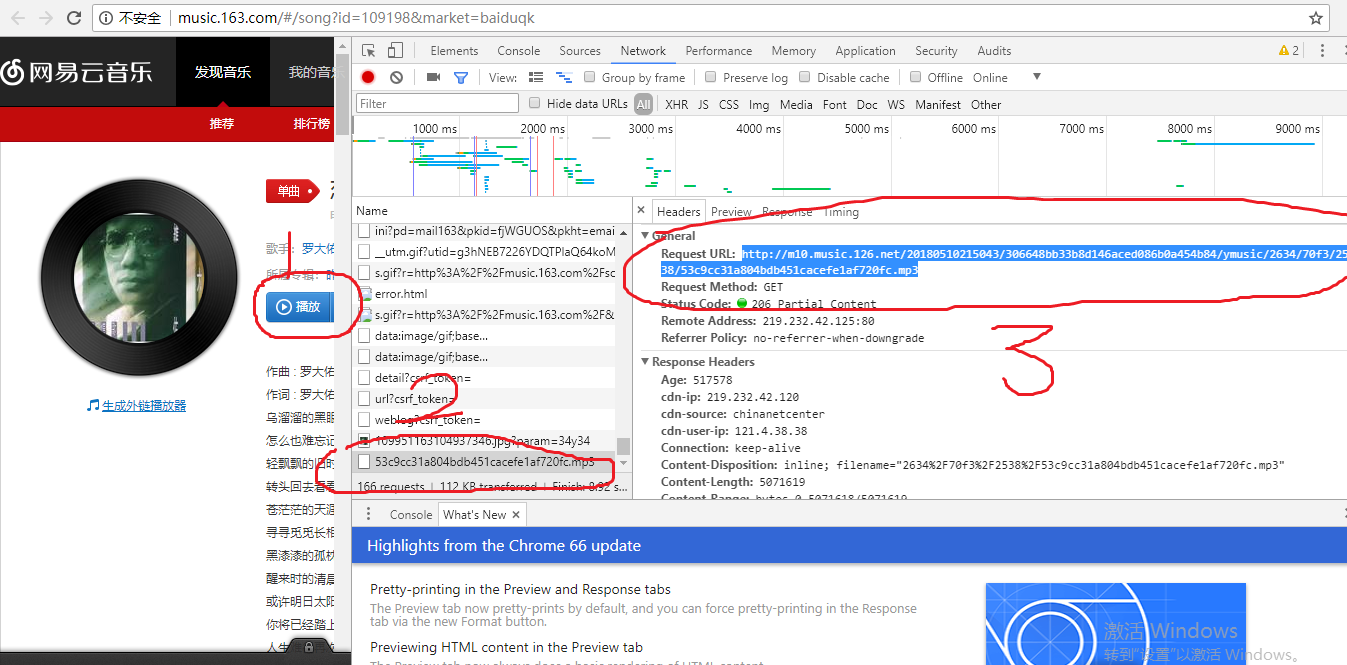
Task: Click the browser address bar URL
Action: click(x=355, y=18)
